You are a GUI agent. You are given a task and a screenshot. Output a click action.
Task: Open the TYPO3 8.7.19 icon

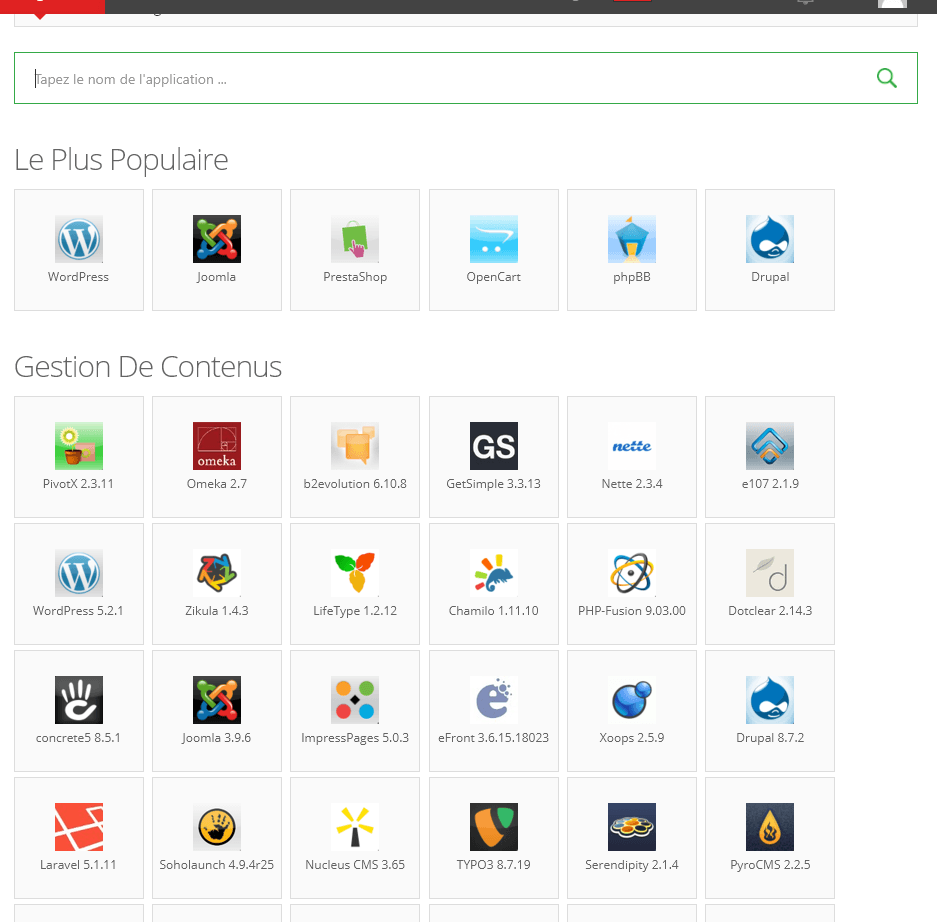click(x=494, y=827)
